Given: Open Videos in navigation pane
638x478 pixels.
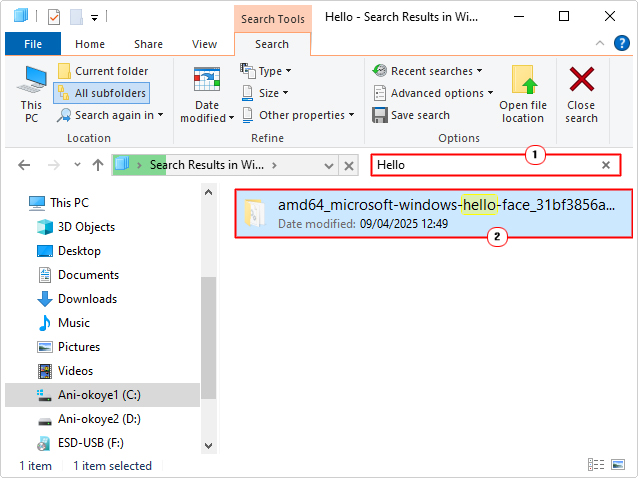Looking at the screenshot, I should point(65,371).
